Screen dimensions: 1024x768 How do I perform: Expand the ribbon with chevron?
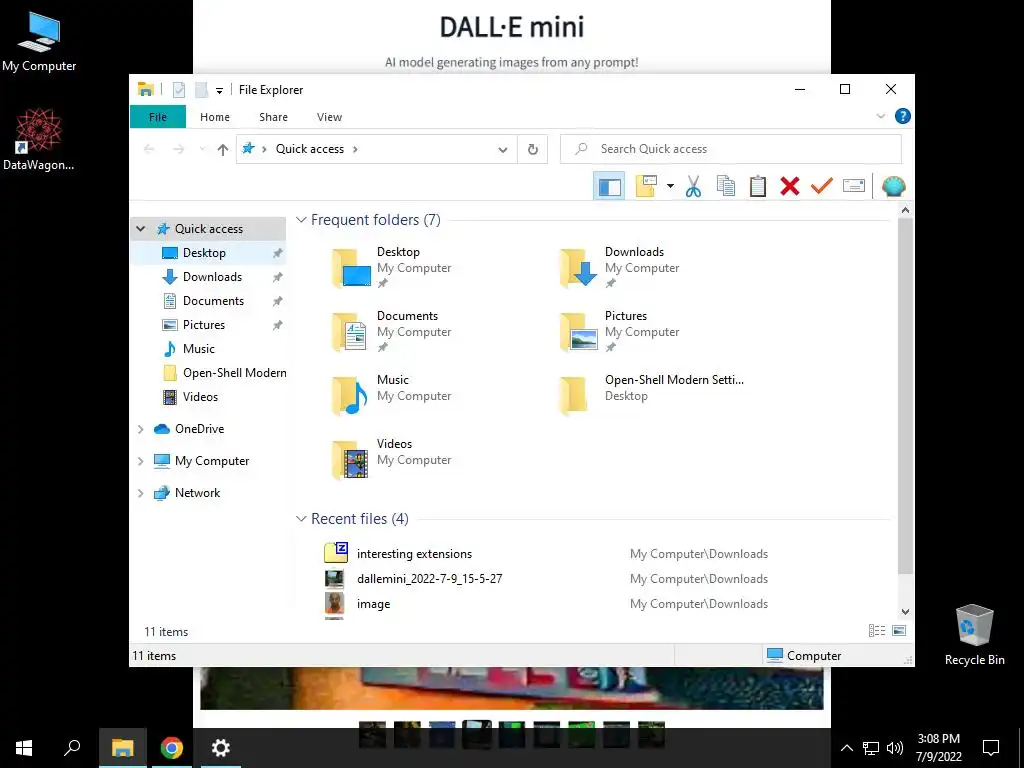(880, 116)
